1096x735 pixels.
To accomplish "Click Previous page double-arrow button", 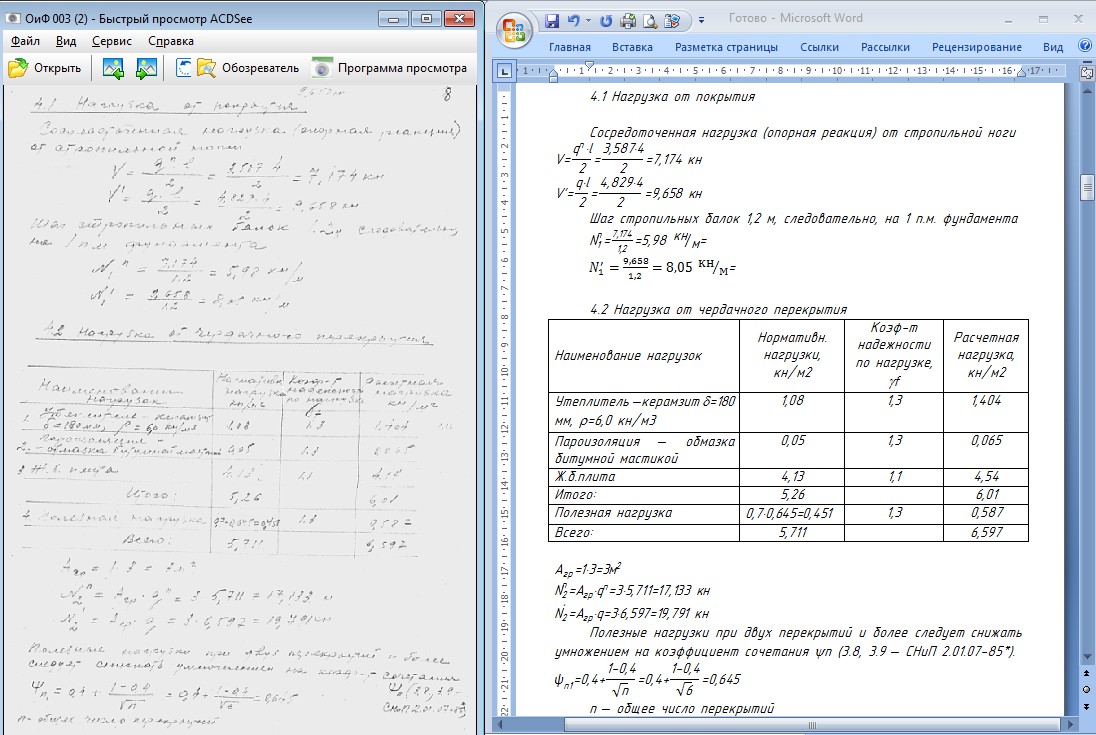I will coord(1087,674).
